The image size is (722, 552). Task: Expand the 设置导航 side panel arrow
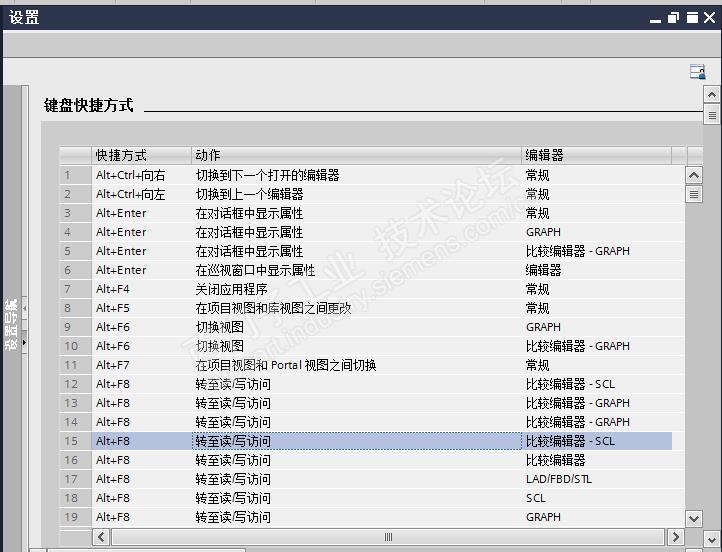pyautogui.click(x=24, y=342)
